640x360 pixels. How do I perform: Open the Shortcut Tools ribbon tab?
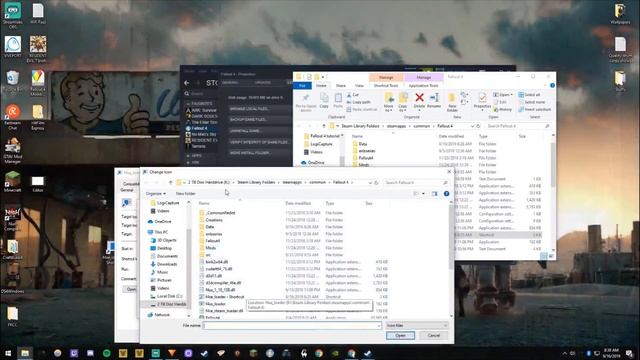point(386,86)
